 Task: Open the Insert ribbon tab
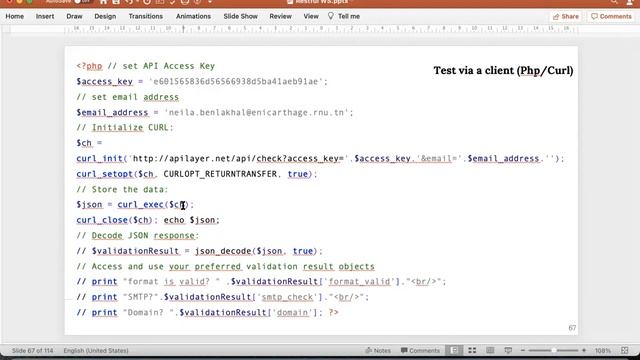(45, 16)
